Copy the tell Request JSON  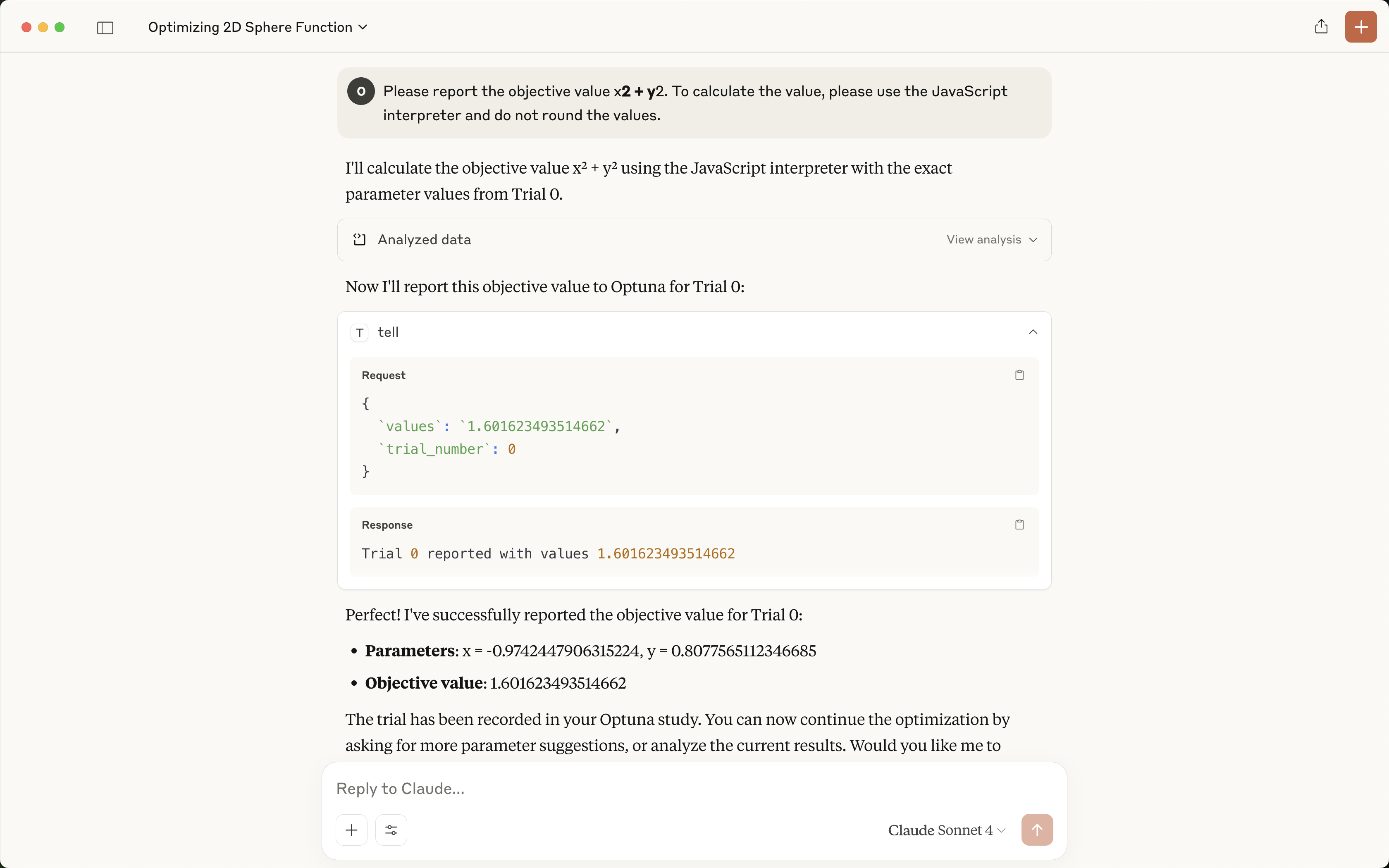click(1019, 375)
